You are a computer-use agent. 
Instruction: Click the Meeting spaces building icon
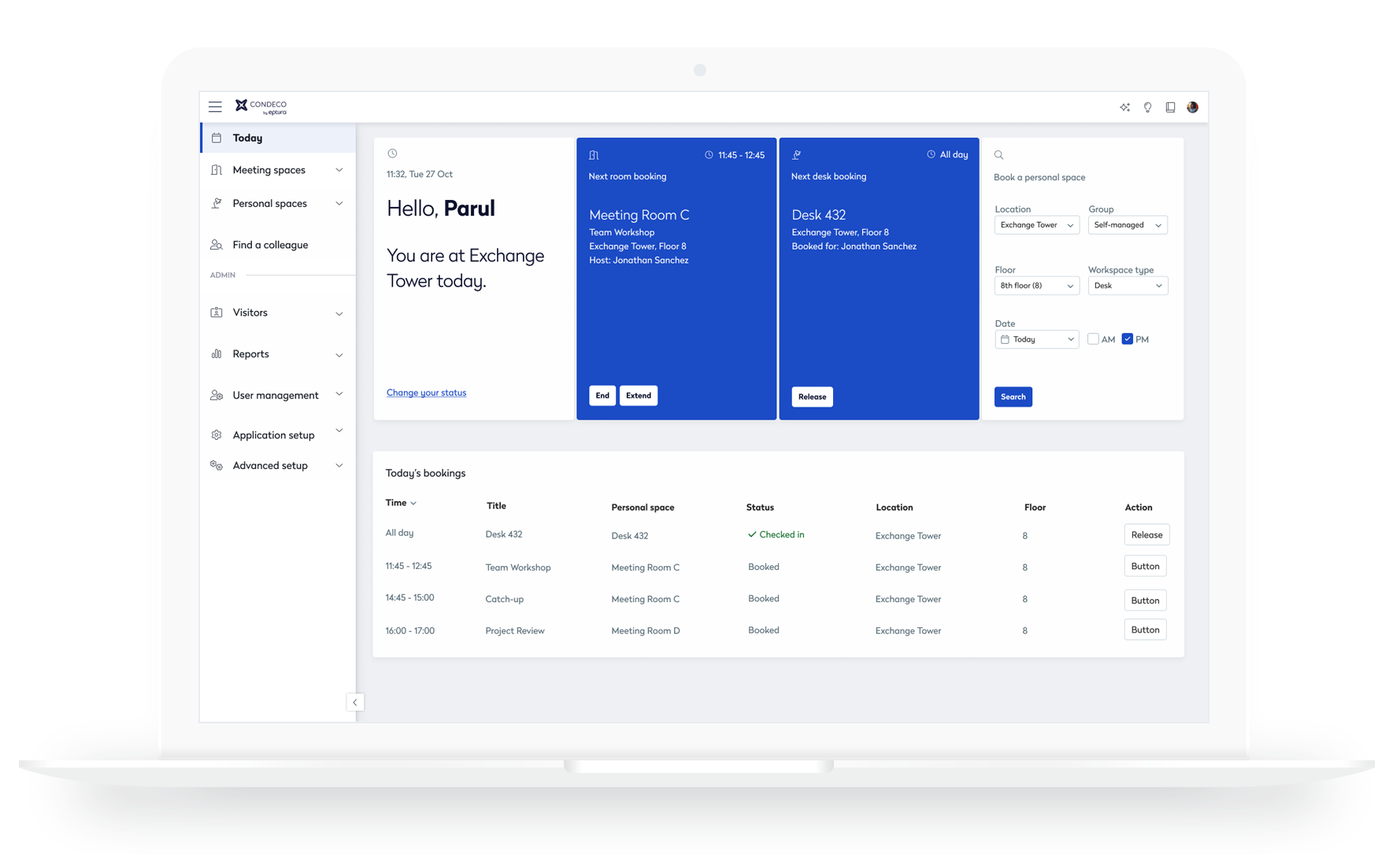point(217,169)
